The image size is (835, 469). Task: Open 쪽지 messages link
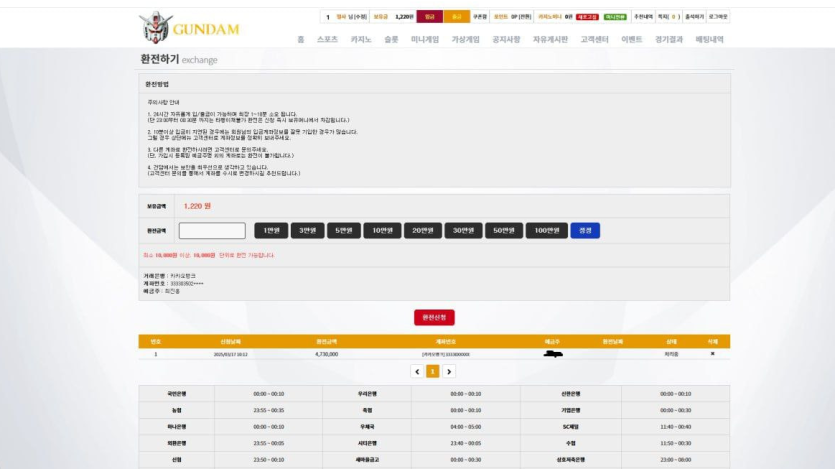pyautogui.click(x=669, y=17)
